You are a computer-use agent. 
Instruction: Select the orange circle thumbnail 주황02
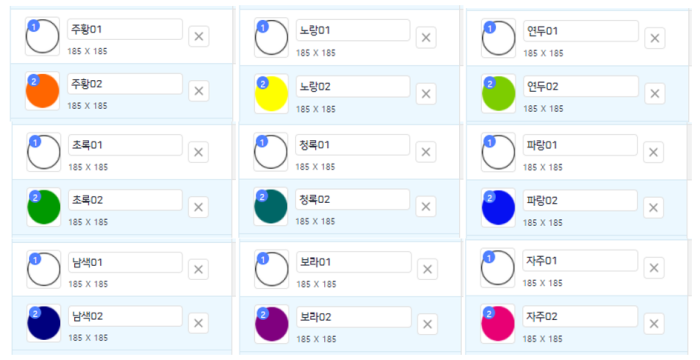(42, 91)
